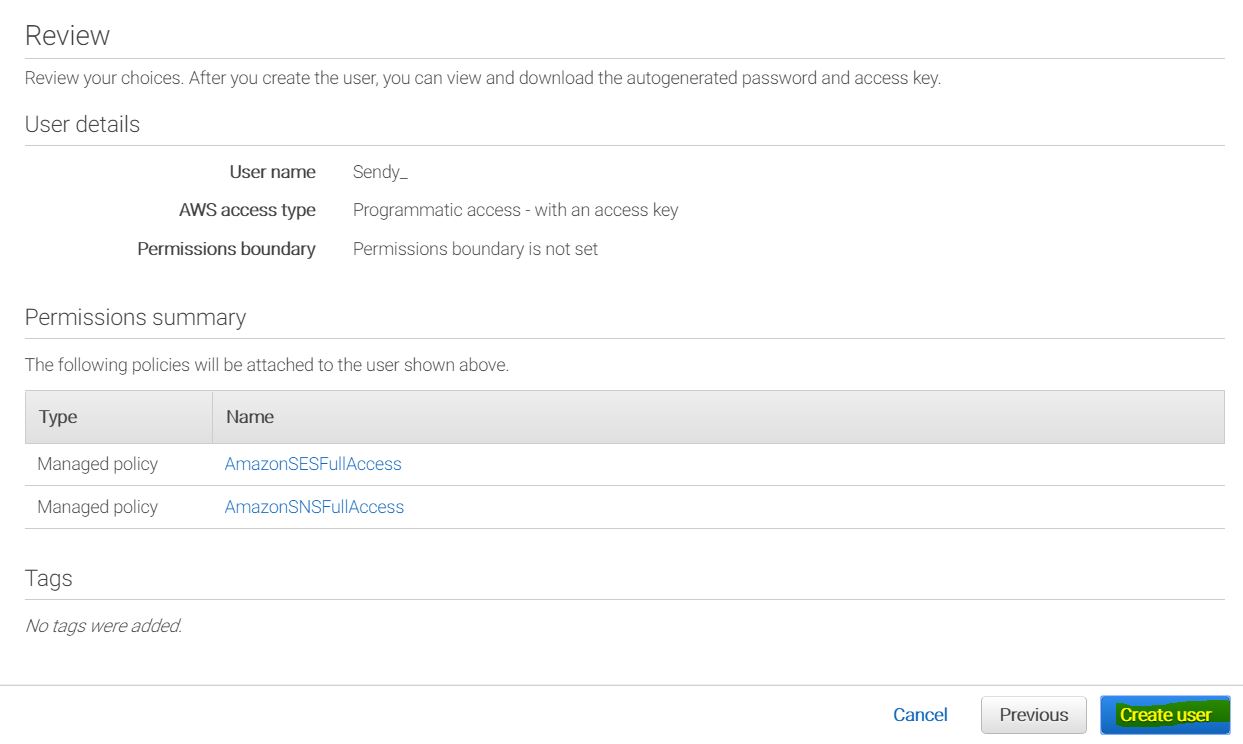Click the Sendy_ user name value
Image resolution: width=1243 pixels, height=744 pixels.
[380, 172]
